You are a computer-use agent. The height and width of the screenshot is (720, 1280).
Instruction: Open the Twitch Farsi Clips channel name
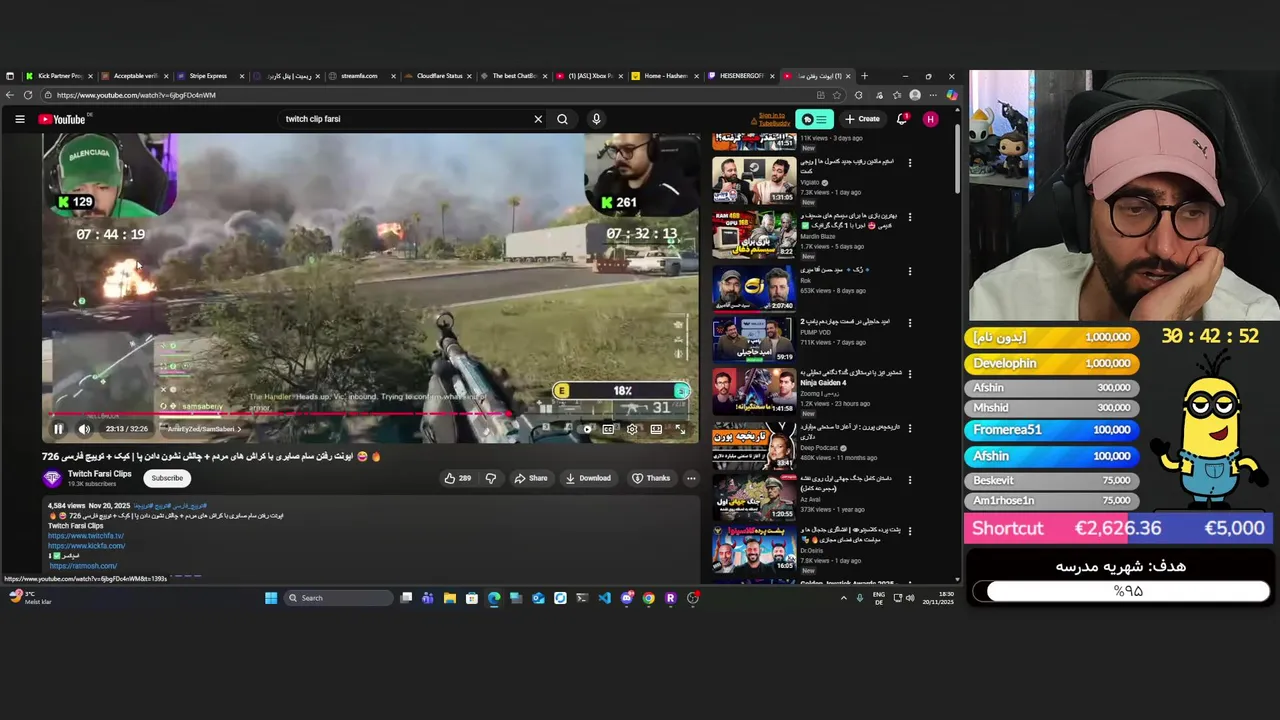(x=99, y=474)
